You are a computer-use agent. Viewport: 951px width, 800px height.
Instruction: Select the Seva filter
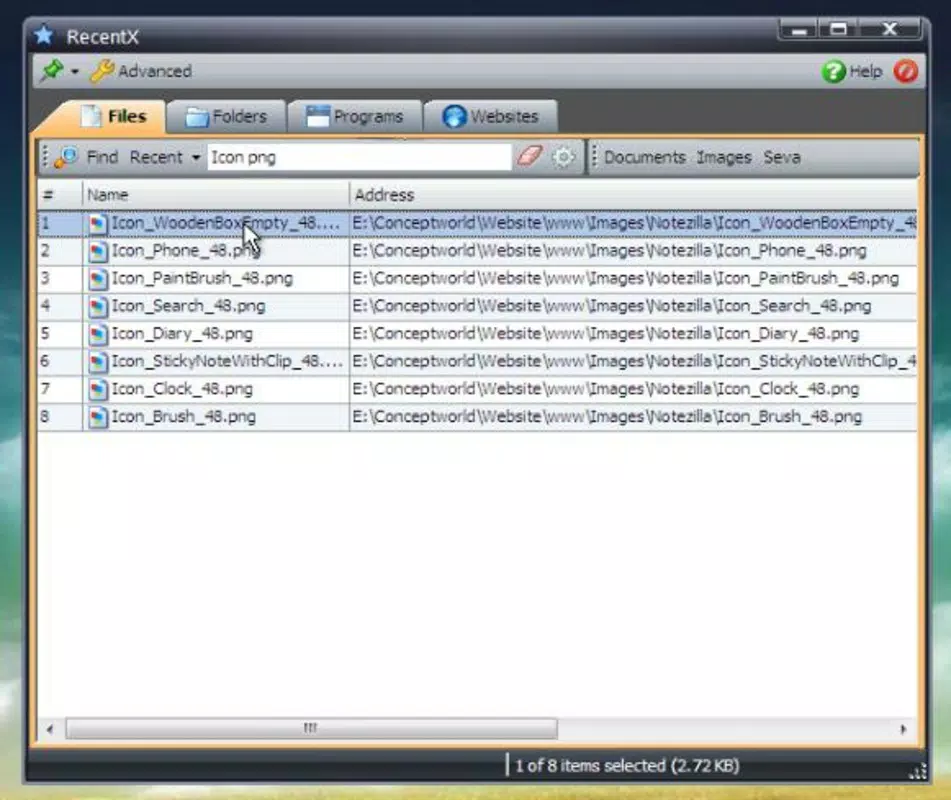782,157
